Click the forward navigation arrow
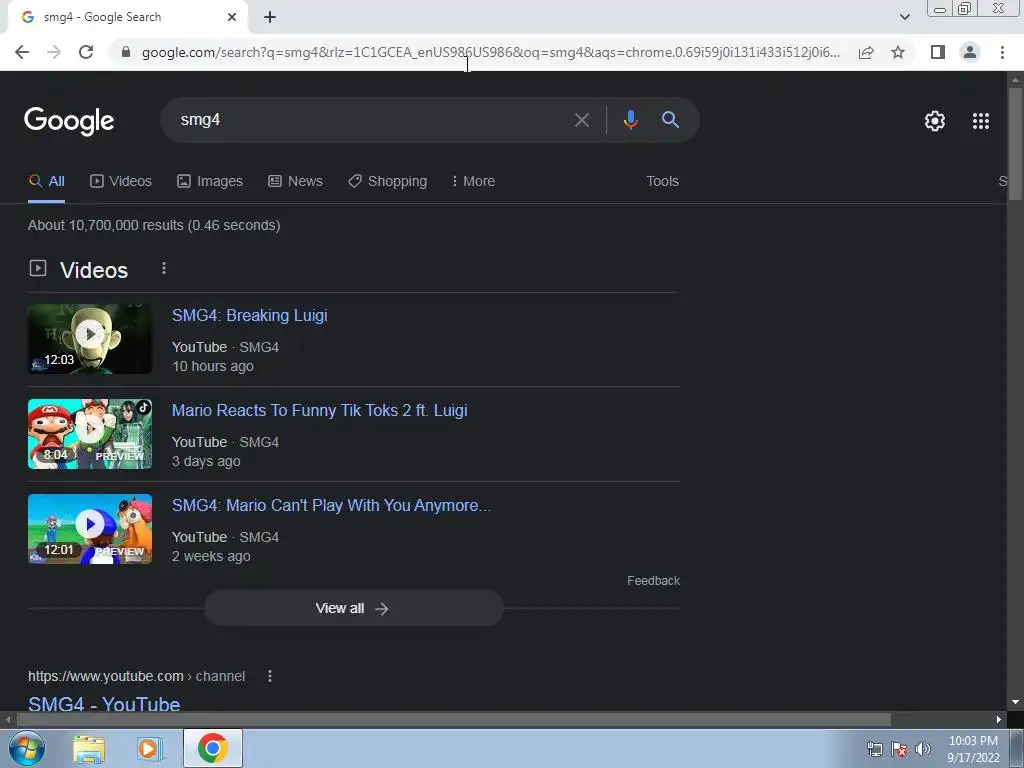 pos(54,52)
